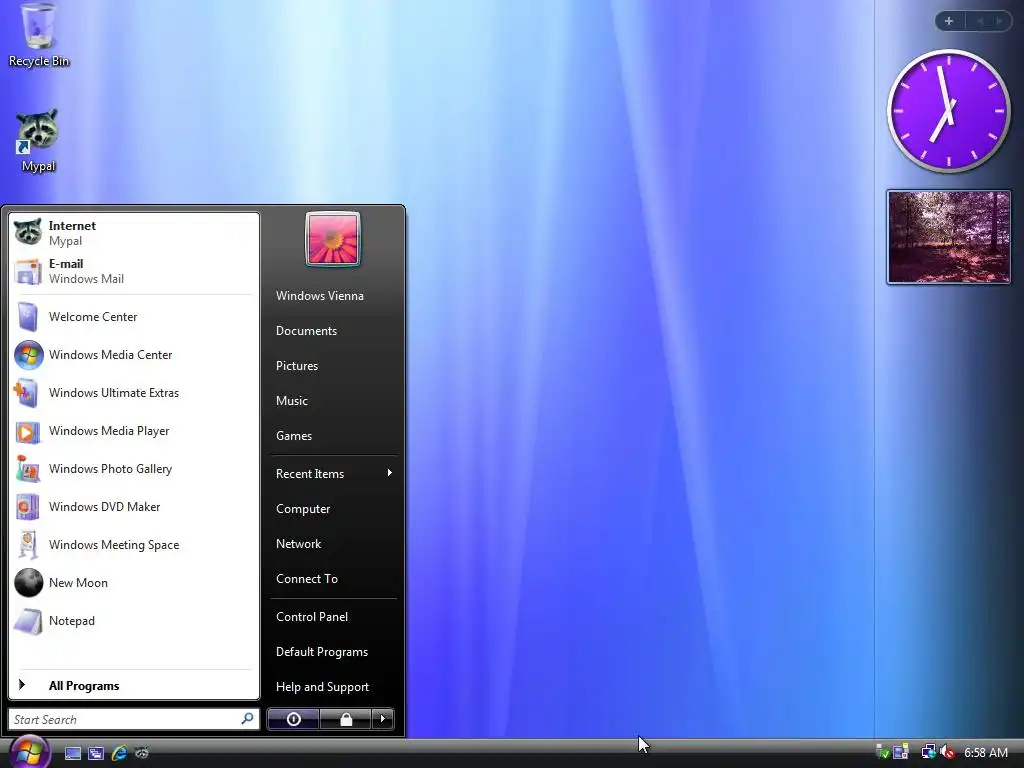Image resolution: width=1024 pixels, height=768 pixels.
Task: Open Documents from the start menu
Action: tap(333, 331)
